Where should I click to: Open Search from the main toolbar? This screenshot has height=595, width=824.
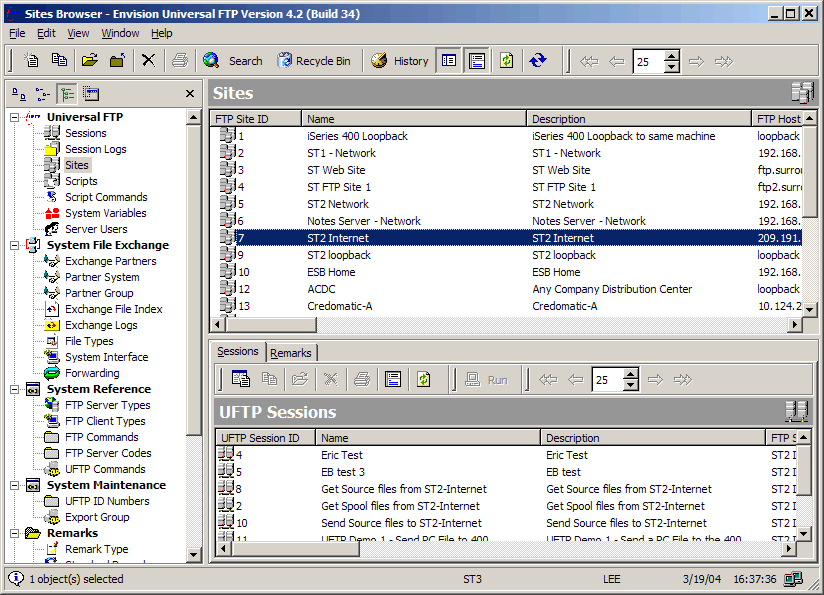tap(233, 61)
